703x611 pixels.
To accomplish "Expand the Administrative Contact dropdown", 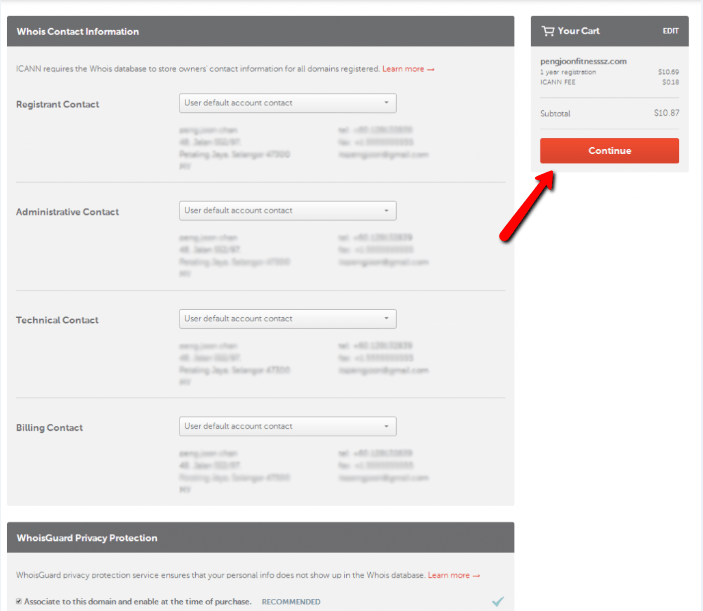I will tap(287, 211).
